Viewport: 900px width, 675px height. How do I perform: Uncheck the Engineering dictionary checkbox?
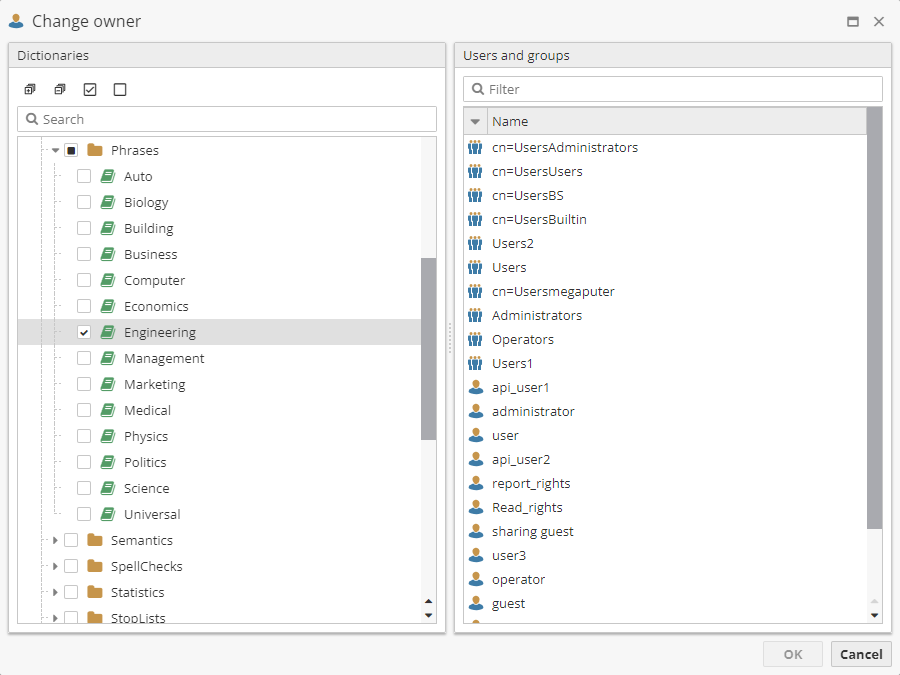tap(84, 333)
